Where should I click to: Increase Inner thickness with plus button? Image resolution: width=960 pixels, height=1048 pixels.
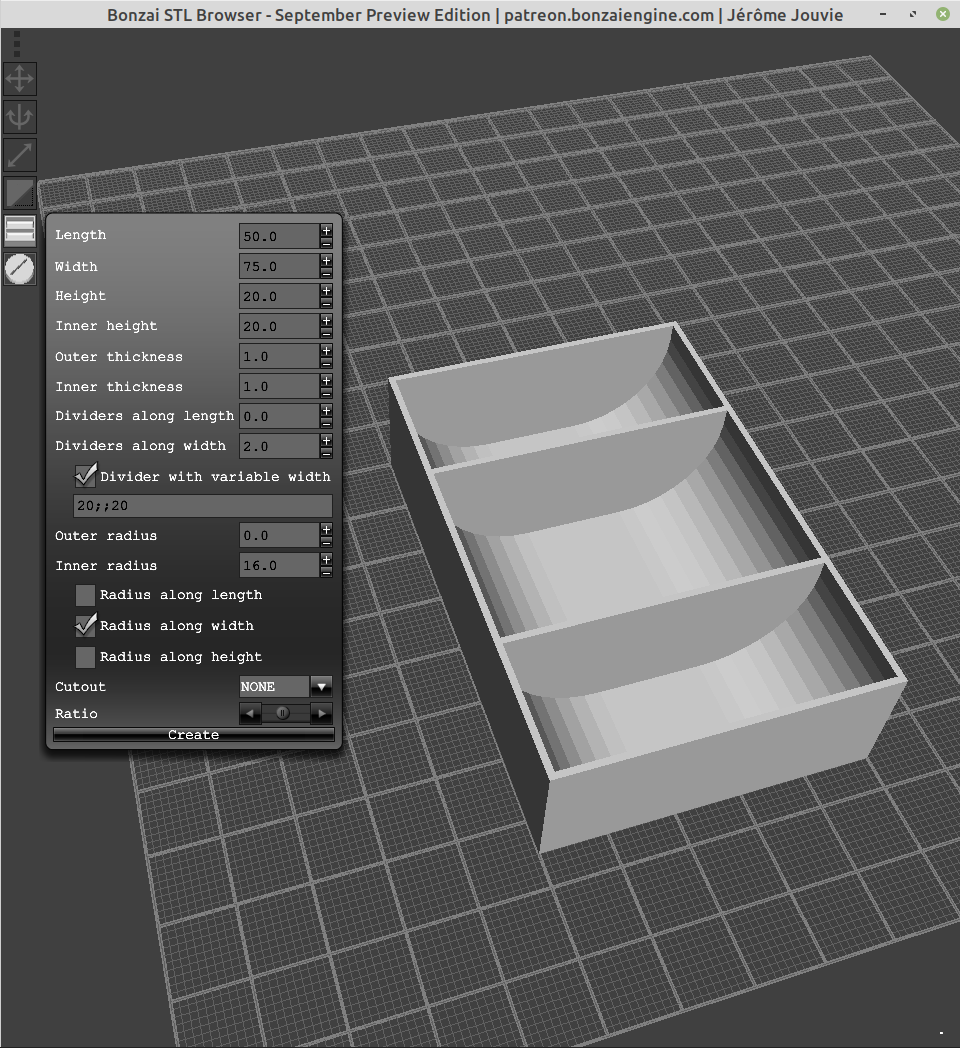tap(326, 380)
